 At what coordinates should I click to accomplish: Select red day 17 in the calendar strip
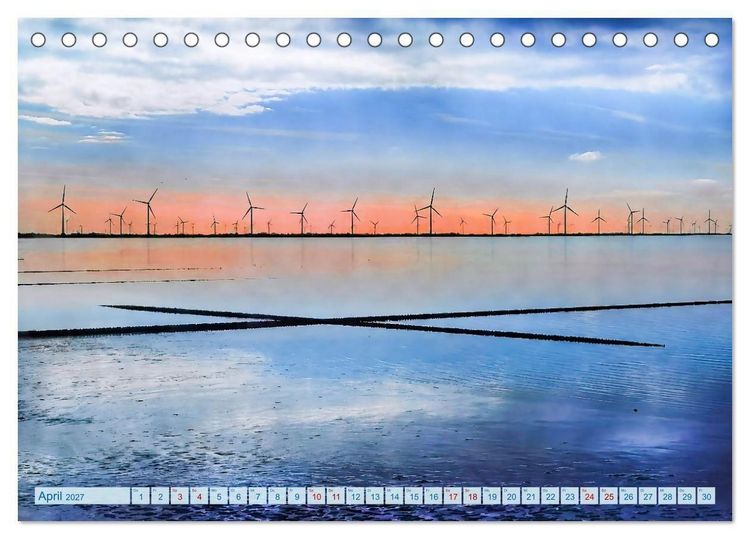coord(452,496)
